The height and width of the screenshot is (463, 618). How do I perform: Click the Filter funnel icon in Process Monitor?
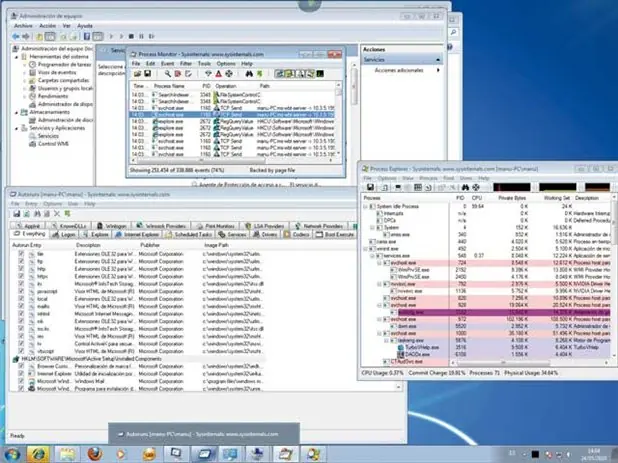(x=208, y=74)
